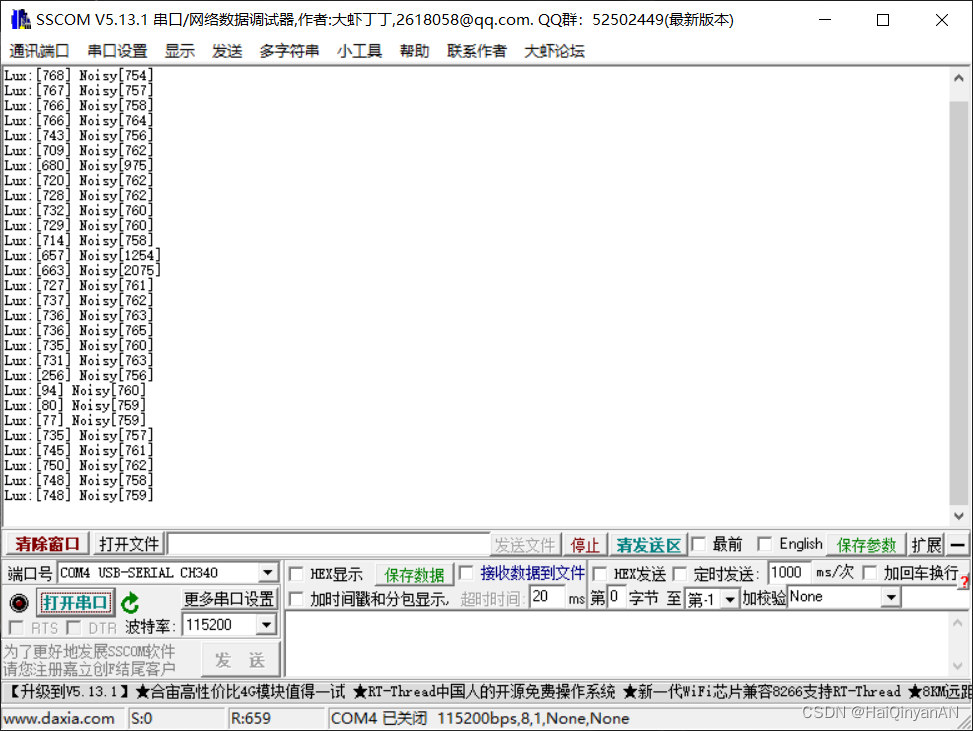This screenshot has height=731, width=973.
Task: Open the 加校验 parity dropdown
Action: click(x=891, y=597)
